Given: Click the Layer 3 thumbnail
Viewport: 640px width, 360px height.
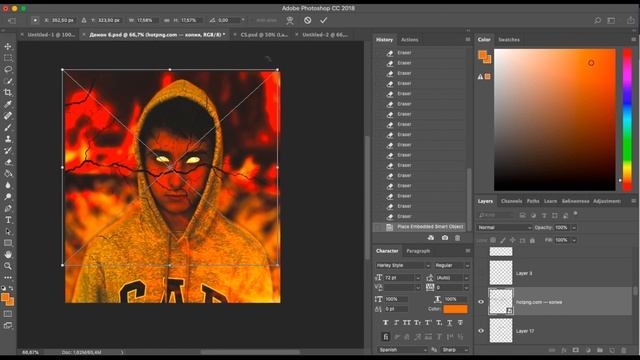Looking at the screenshot, I should (x=501, y=273).
